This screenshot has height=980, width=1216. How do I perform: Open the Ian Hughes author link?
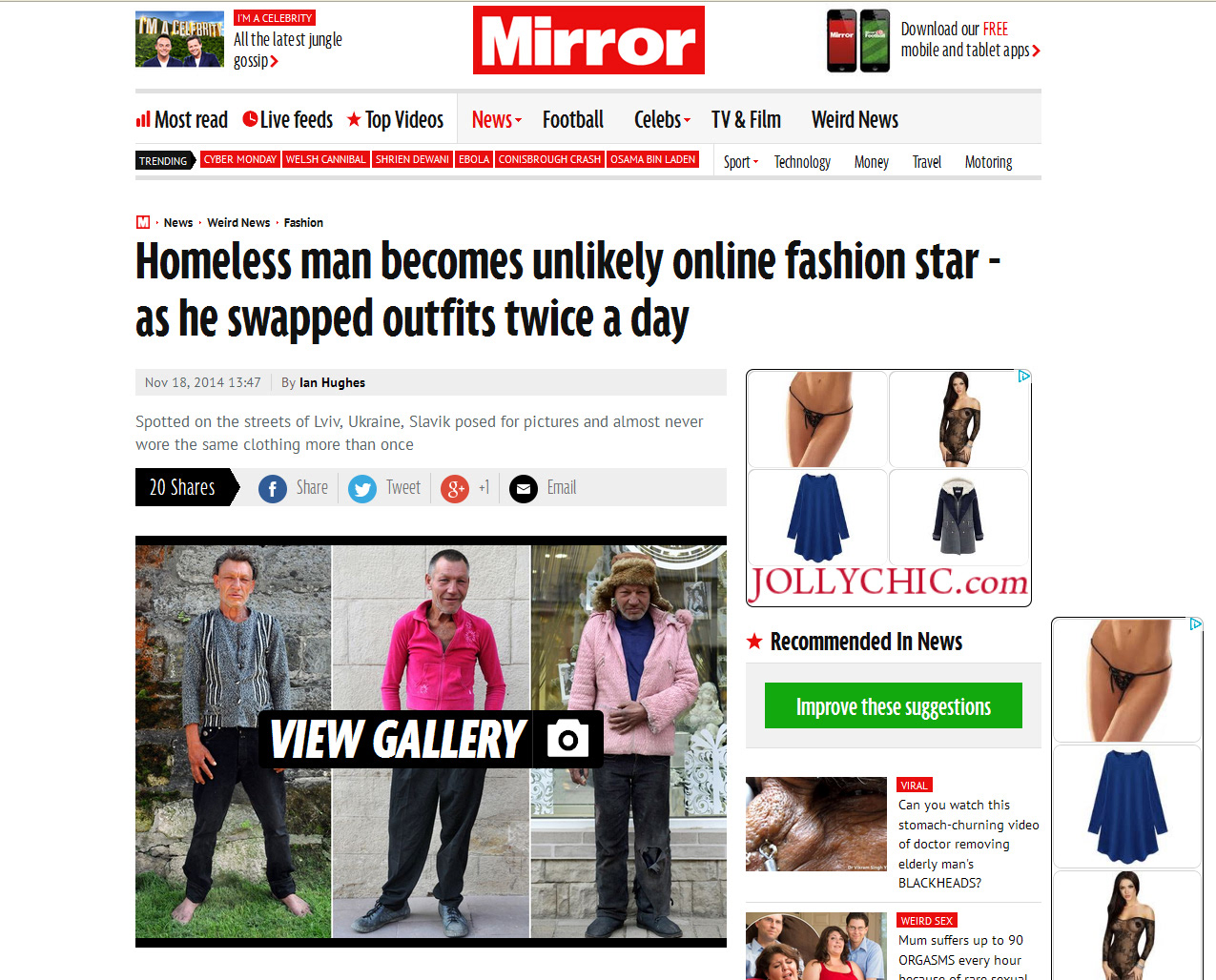point(332,382)
